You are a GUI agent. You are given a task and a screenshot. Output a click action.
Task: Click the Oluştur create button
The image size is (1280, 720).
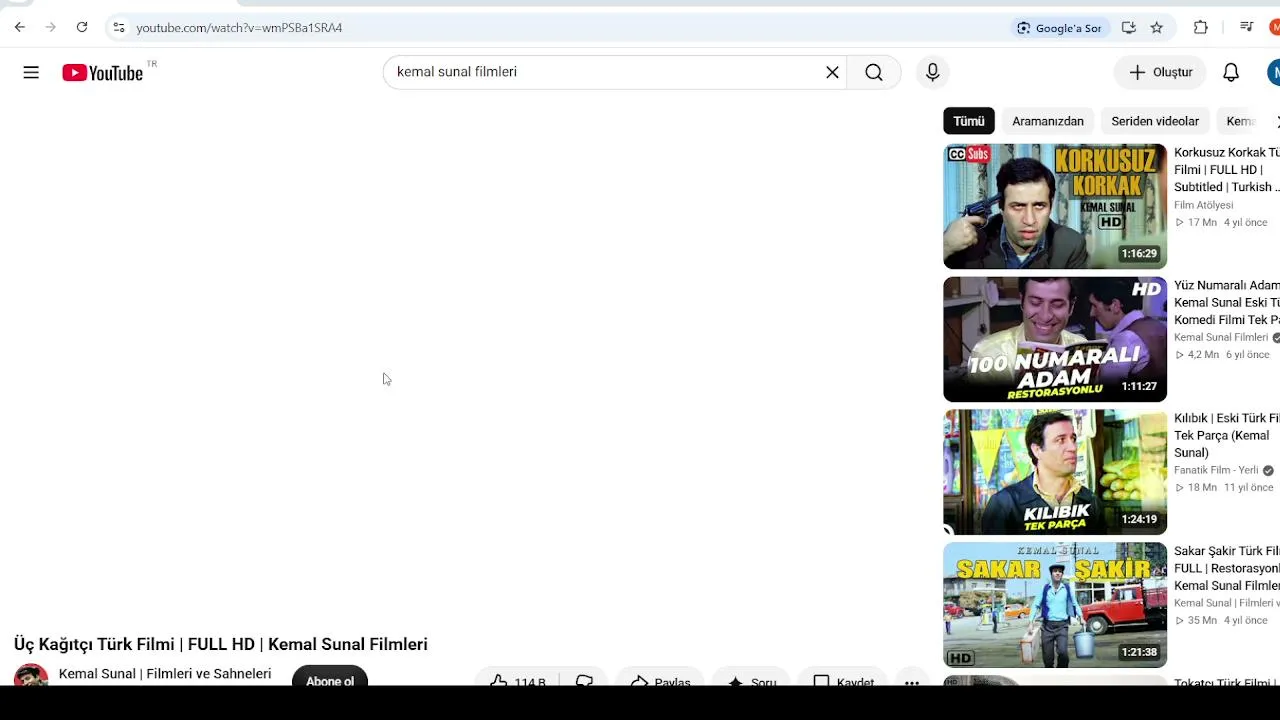coord(1160,72)
